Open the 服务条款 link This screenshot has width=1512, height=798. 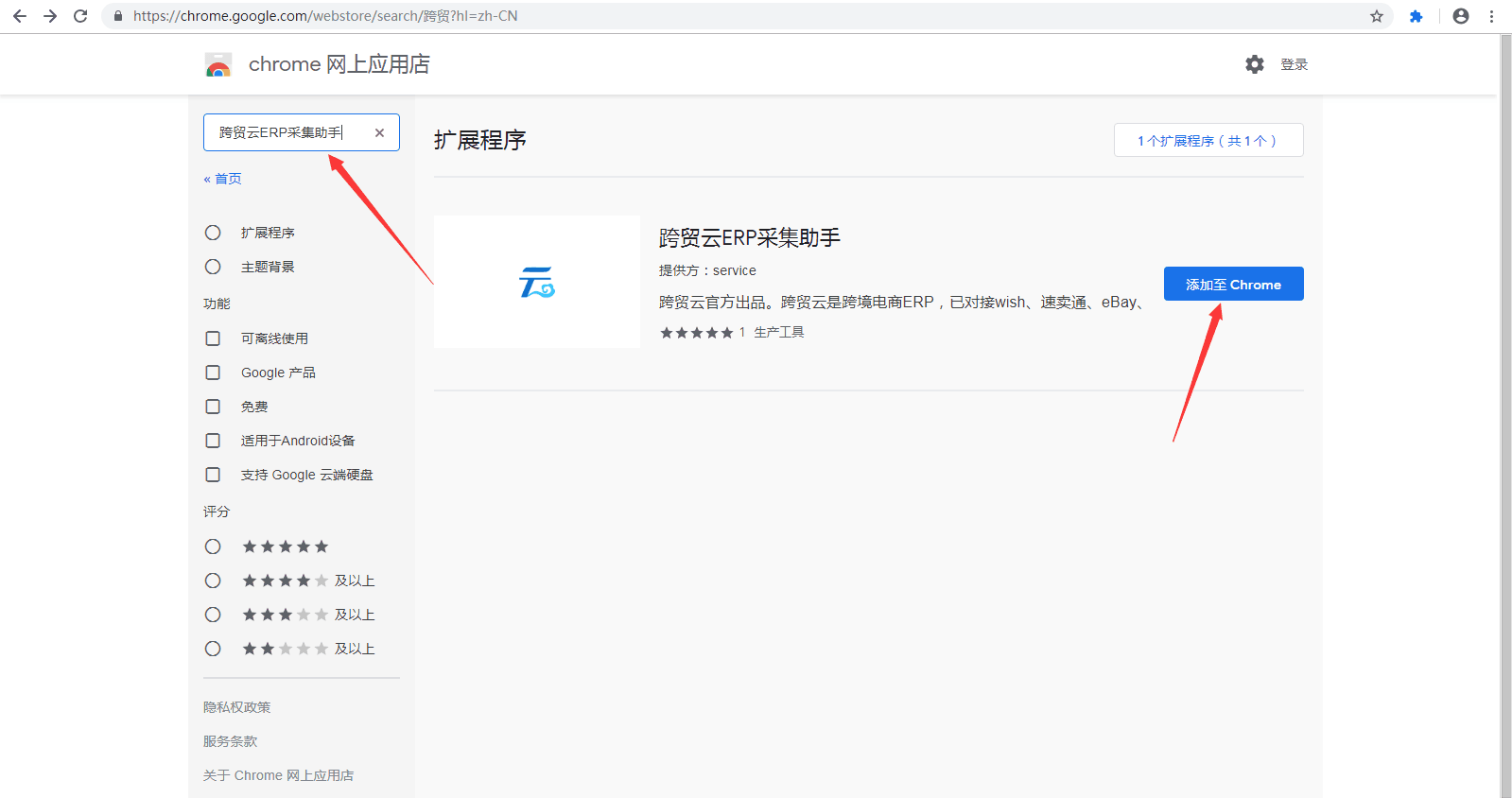[230, 741]
